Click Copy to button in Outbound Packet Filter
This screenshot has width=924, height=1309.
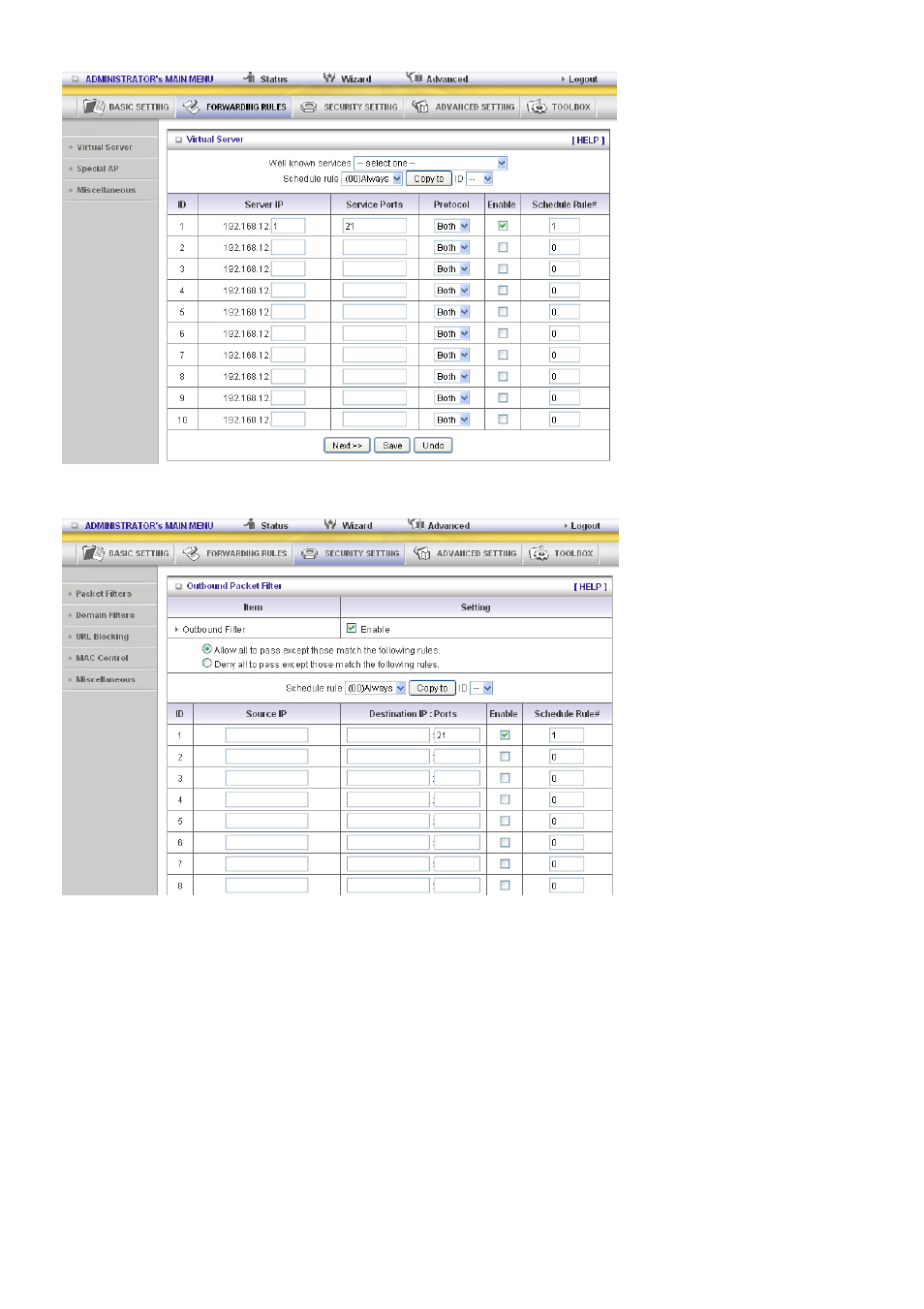(432, 688)
